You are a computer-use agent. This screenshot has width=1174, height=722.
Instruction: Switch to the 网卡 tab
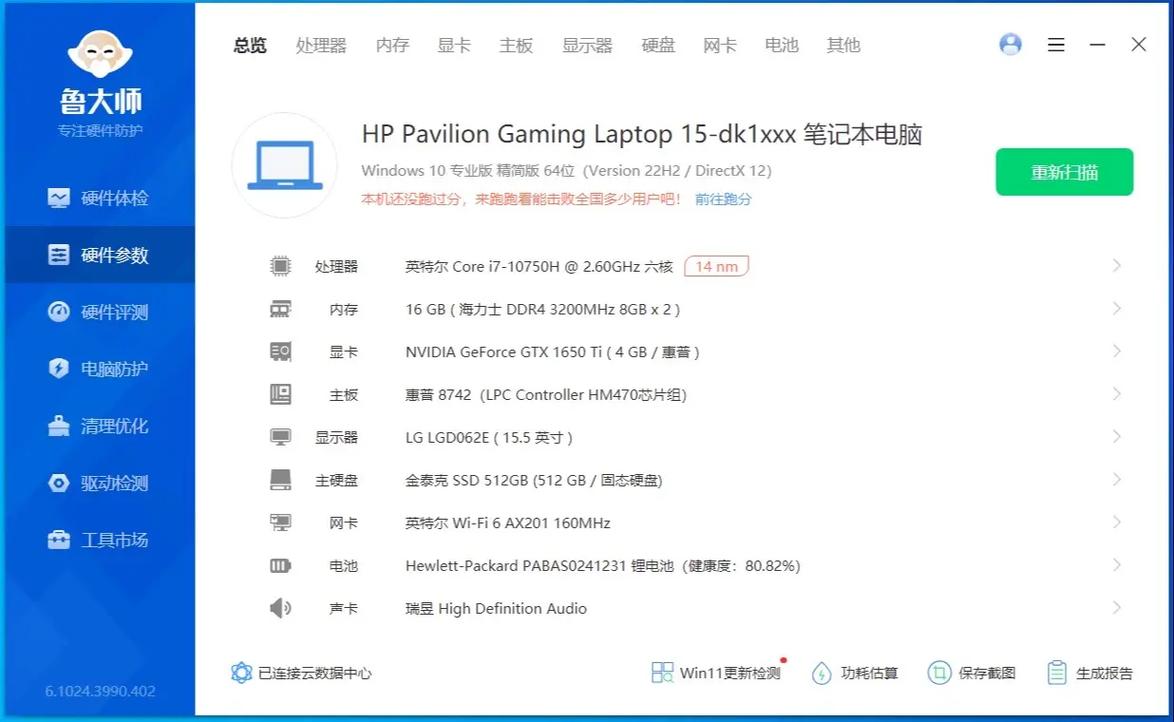pos(720,45)
